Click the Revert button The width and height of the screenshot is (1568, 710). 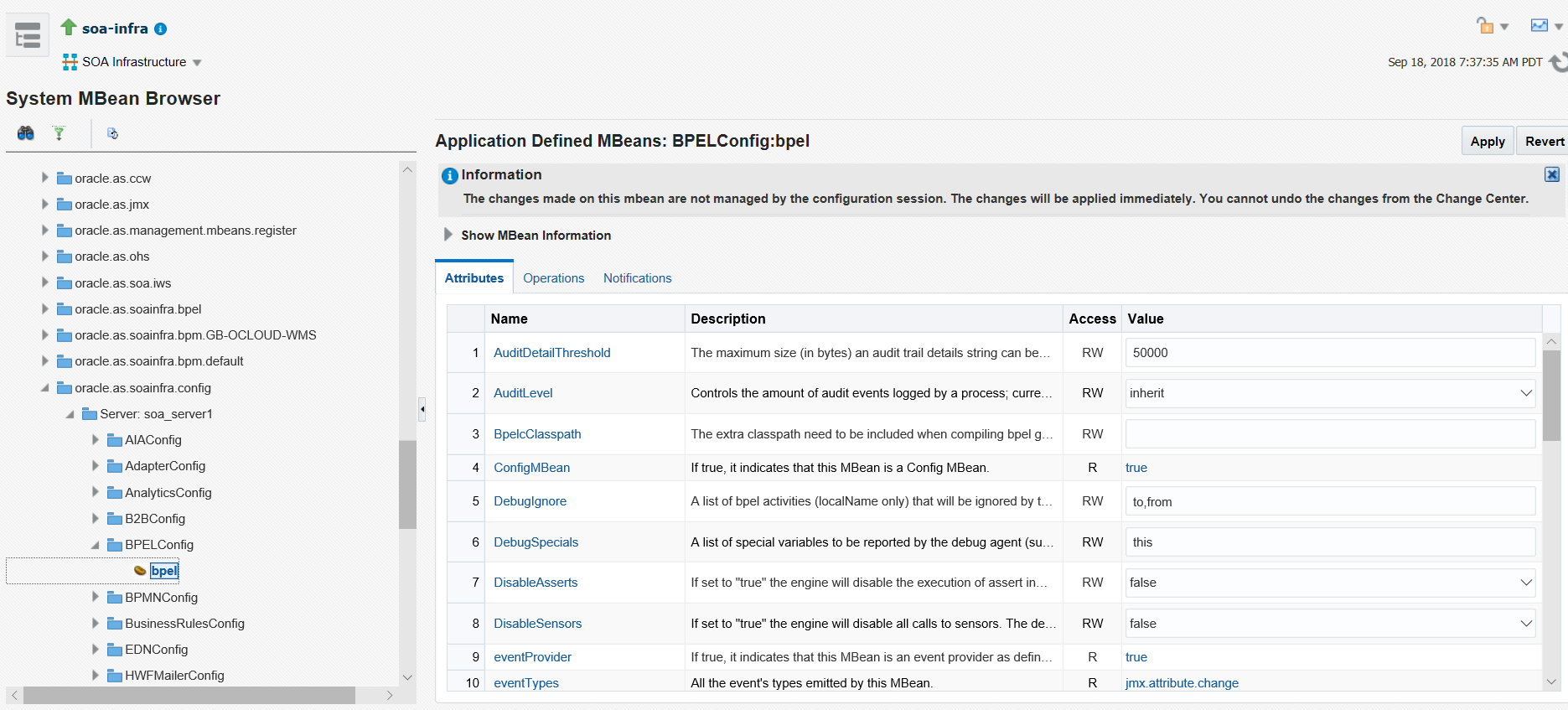(x=1544, y=141)
